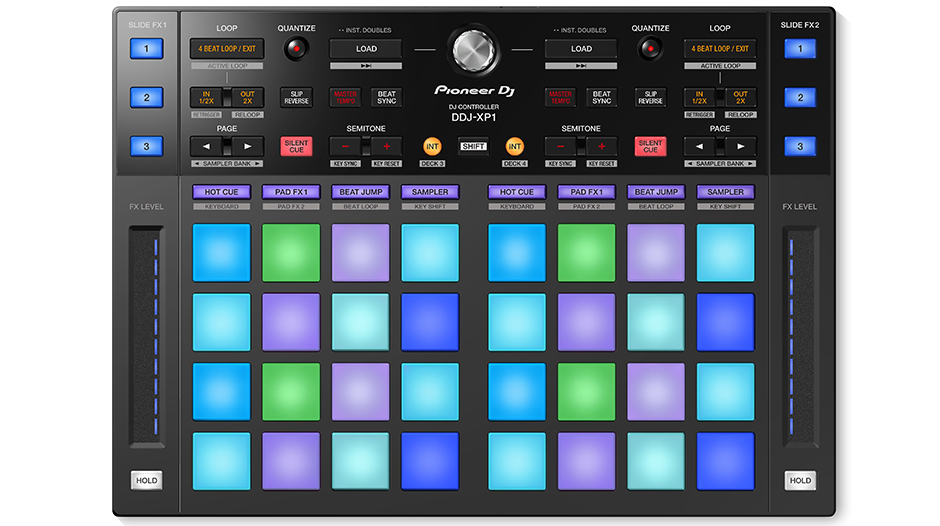Switch right deck pads to Hot Cue
Viewport: 940px width, 526px height.
tap(517, 192)
